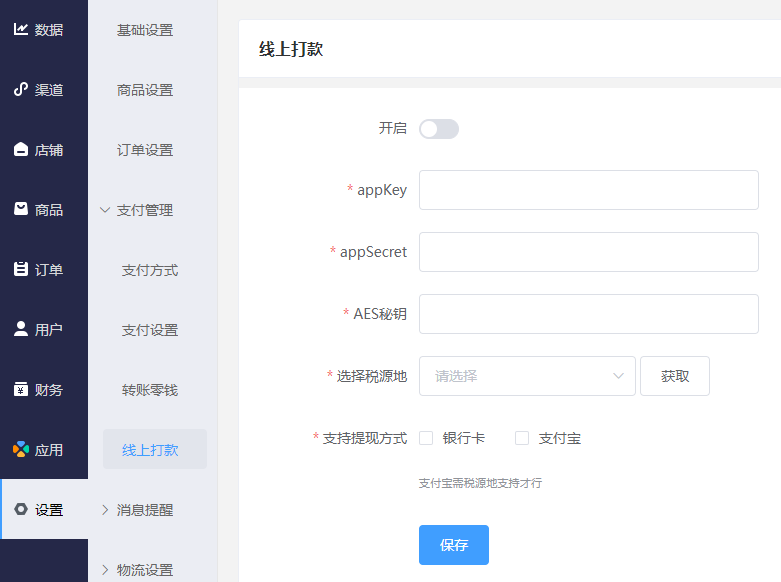781x582 pixels.
Task: Toggle the 开启 switch
Action: 439,129
